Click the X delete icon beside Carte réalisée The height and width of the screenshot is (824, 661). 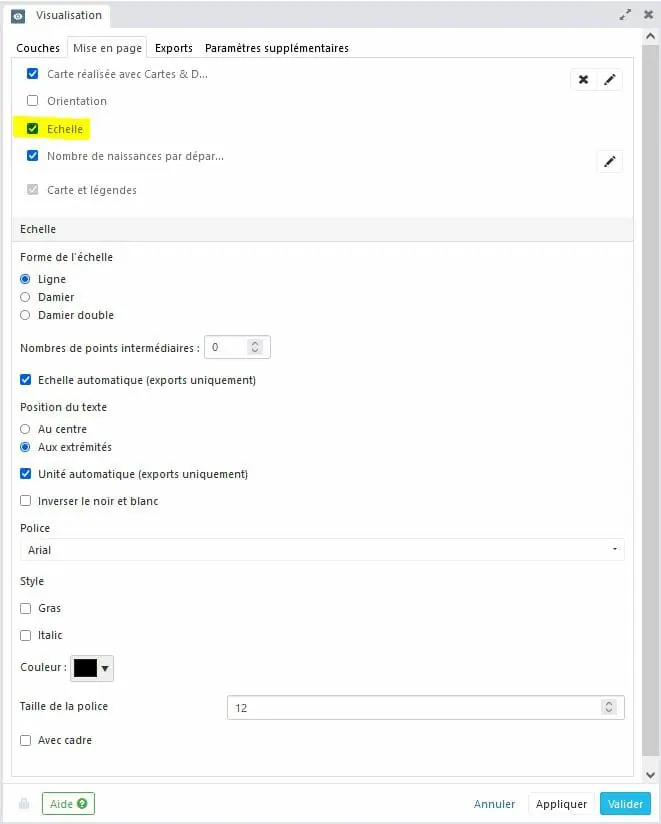point(583,80)
